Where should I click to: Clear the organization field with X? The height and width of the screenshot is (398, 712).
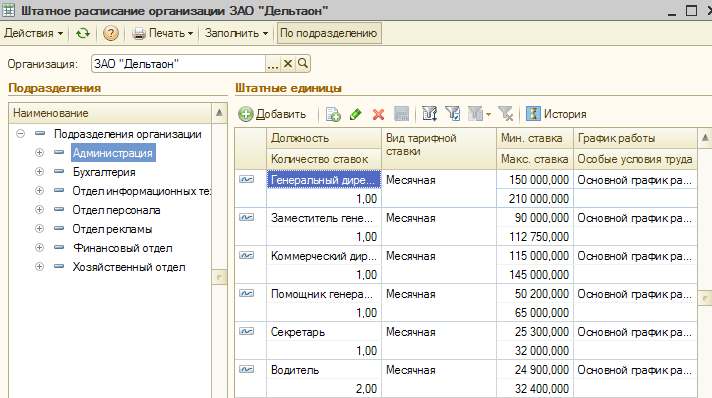pyautogui.click(x=288, y=64)
